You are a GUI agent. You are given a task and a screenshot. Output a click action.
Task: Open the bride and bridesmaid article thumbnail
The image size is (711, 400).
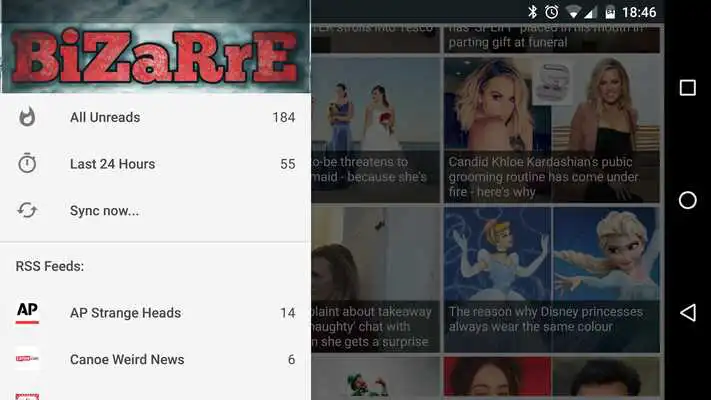pyautogui.click(x=375, y=130)
